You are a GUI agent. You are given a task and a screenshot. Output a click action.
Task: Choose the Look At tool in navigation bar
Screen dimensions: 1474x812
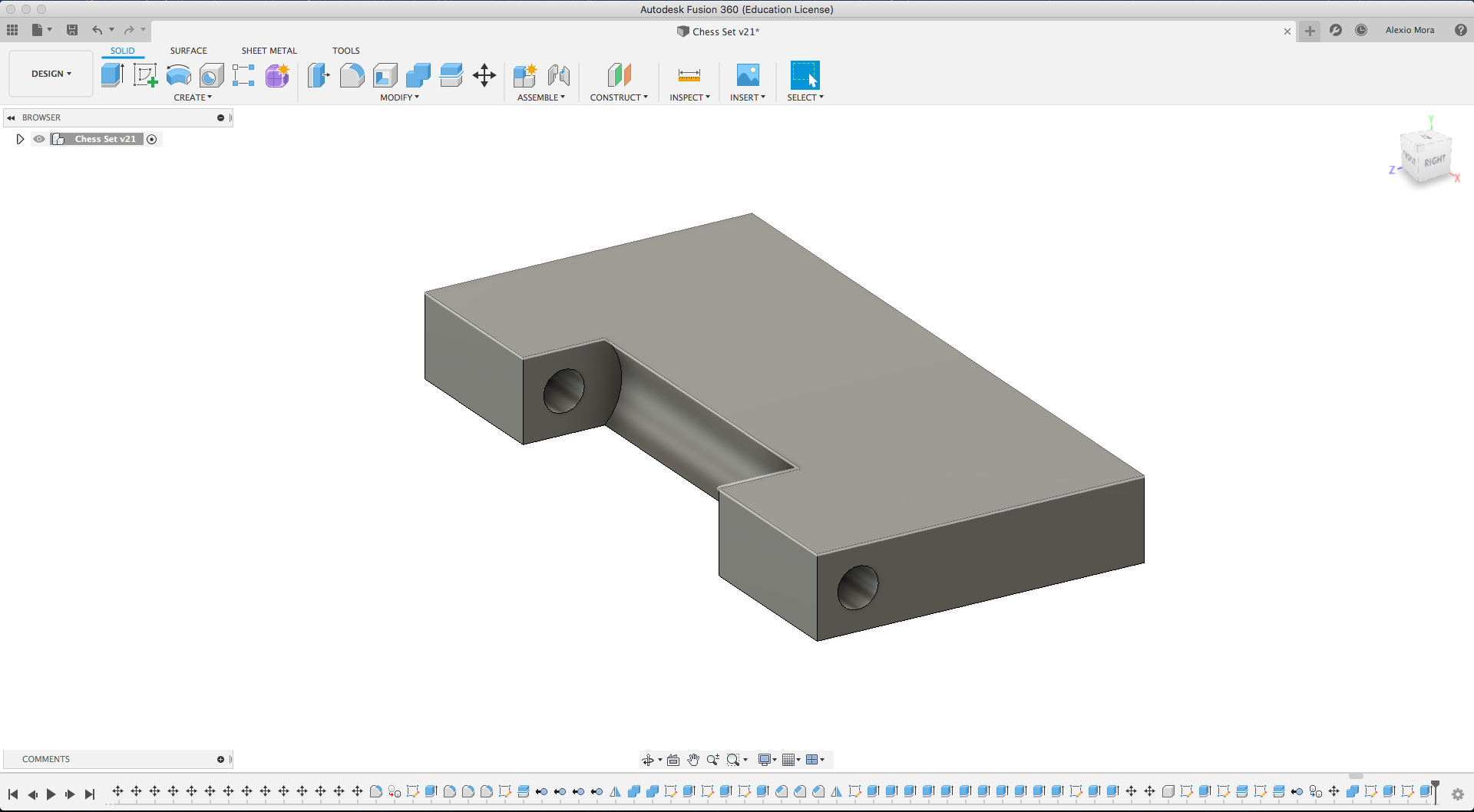[x=673, y=760]
